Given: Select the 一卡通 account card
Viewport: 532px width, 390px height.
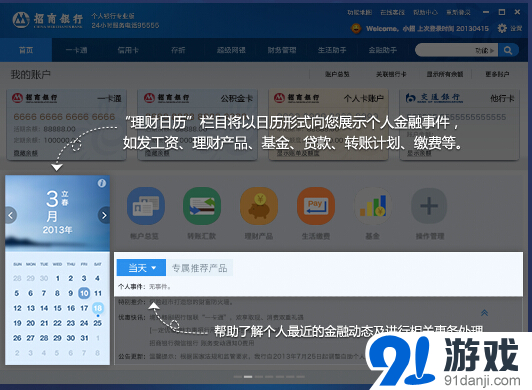Looking at the screenshot, I should [x=66, y=125].
